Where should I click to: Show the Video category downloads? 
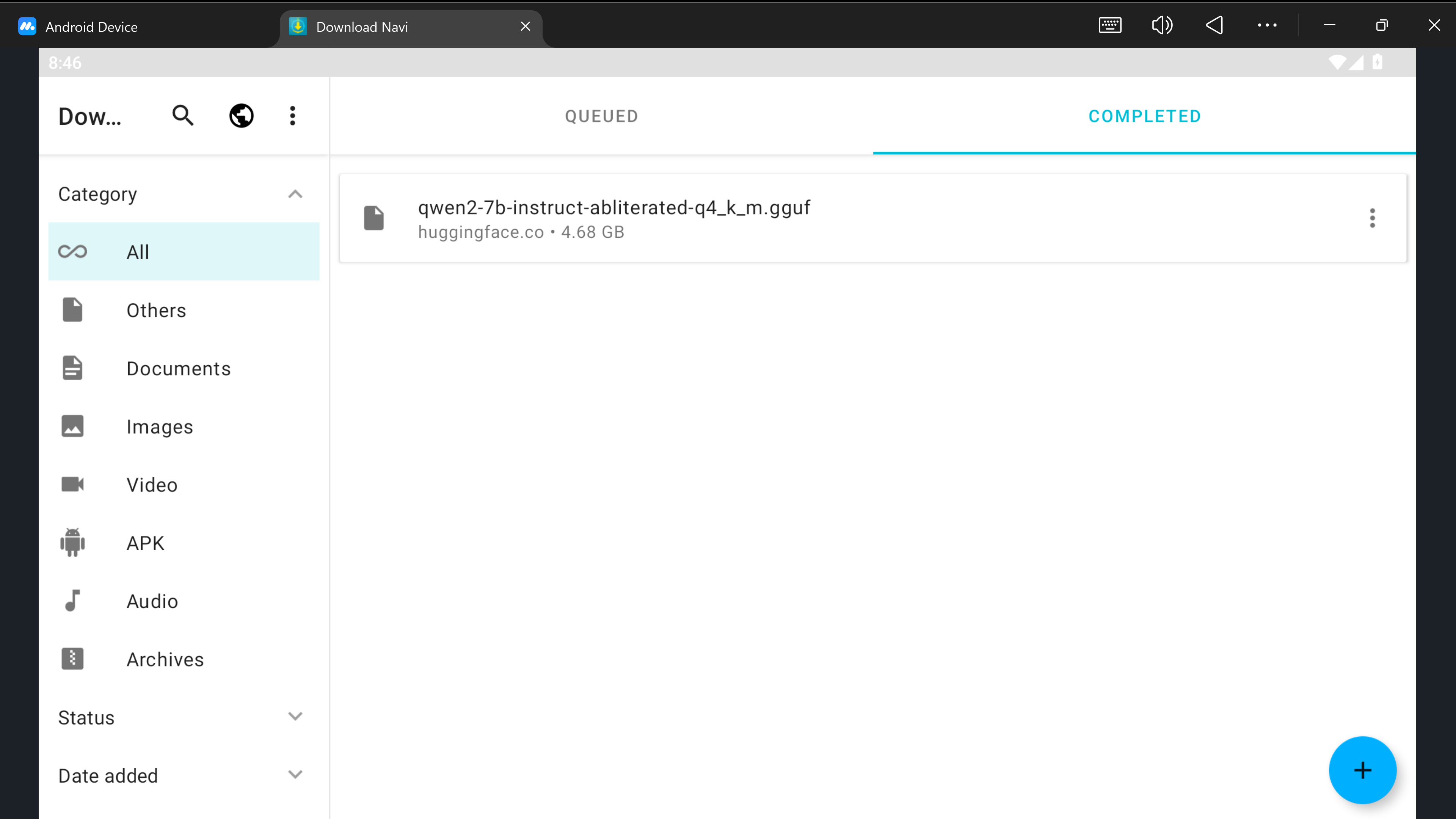point(152,485)
